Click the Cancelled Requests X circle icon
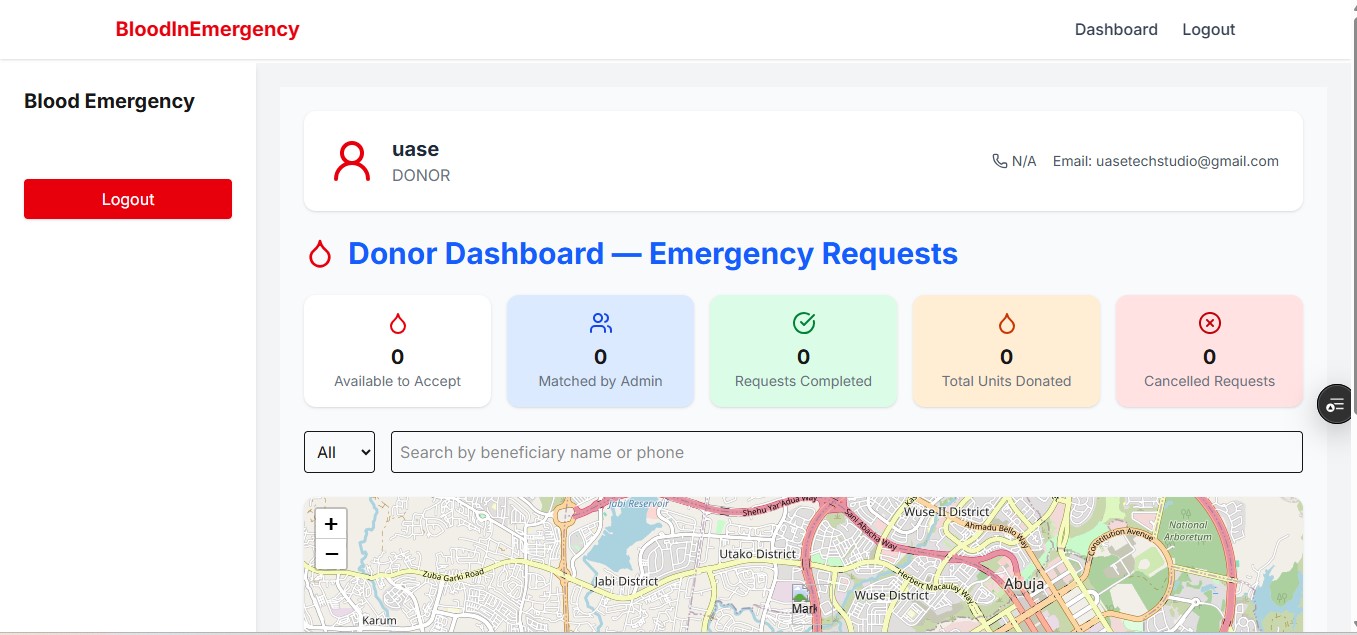The image size is (1357, 635). (1209, 323)
